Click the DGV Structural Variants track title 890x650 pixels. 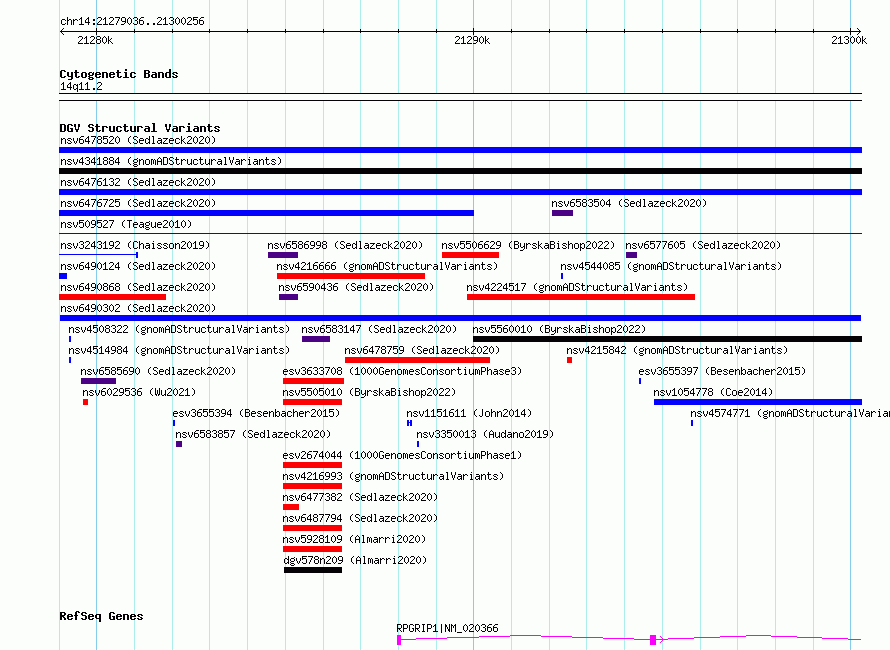pyautogui.click(x=140, y=128)
